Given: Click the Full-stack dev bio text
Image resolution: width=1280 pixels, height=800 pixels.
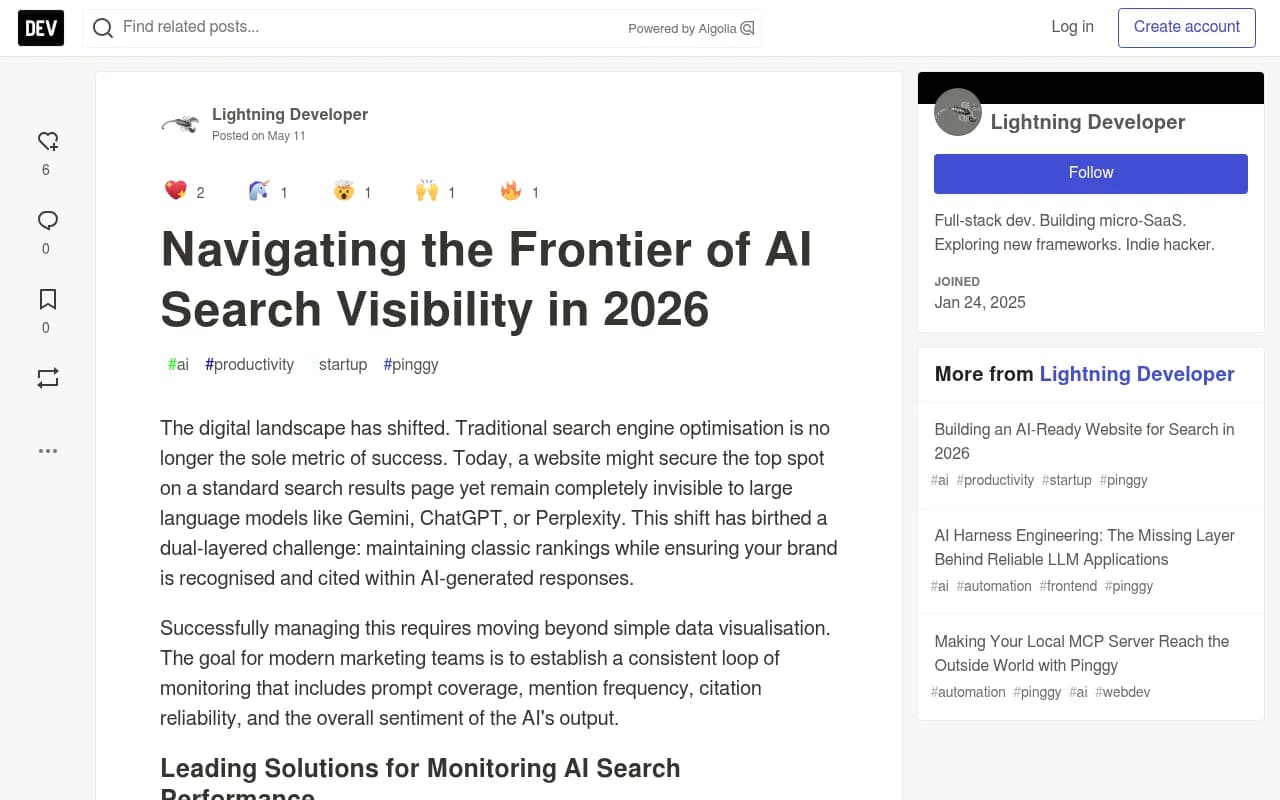Looking at the screenshot, I should pyautogui.click(x=1075, y=232).
